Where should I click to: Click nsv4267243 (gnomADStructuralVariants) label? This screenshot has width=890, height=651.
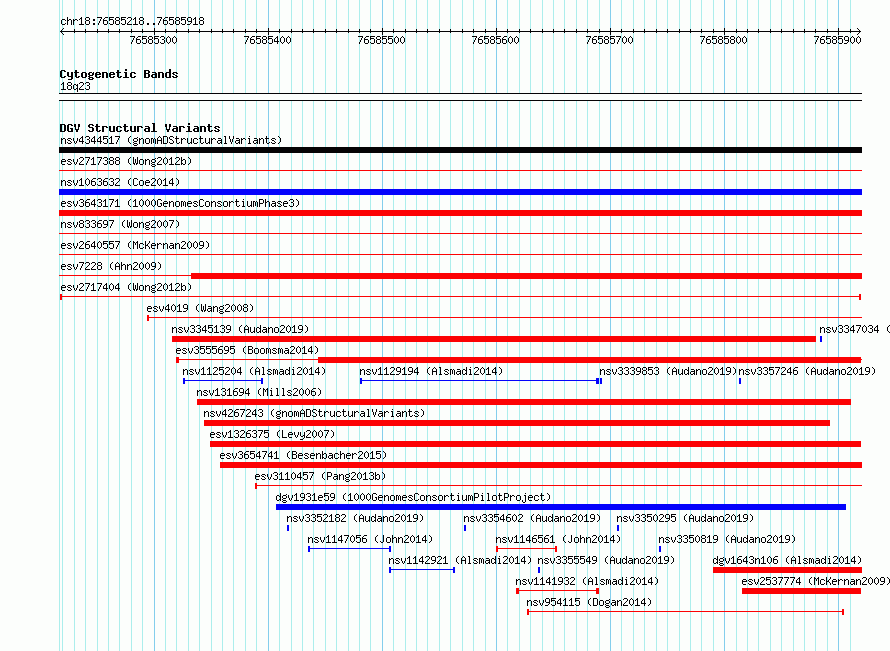tap(314, 413)
